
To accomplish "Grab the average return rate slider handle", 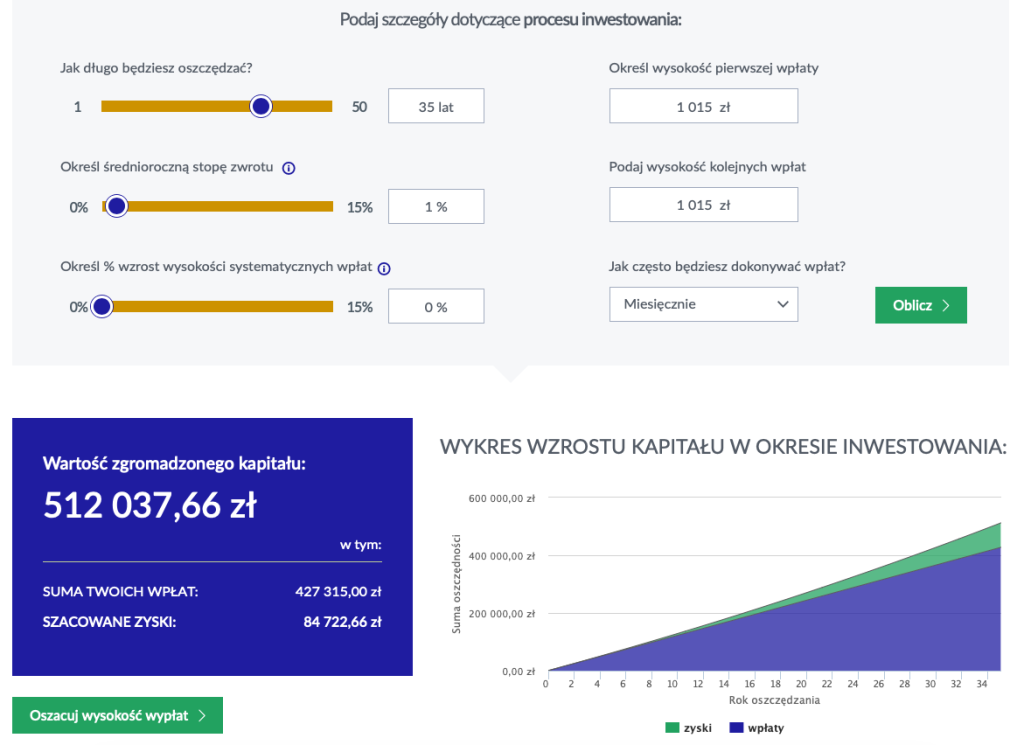I will click(116, 206).
